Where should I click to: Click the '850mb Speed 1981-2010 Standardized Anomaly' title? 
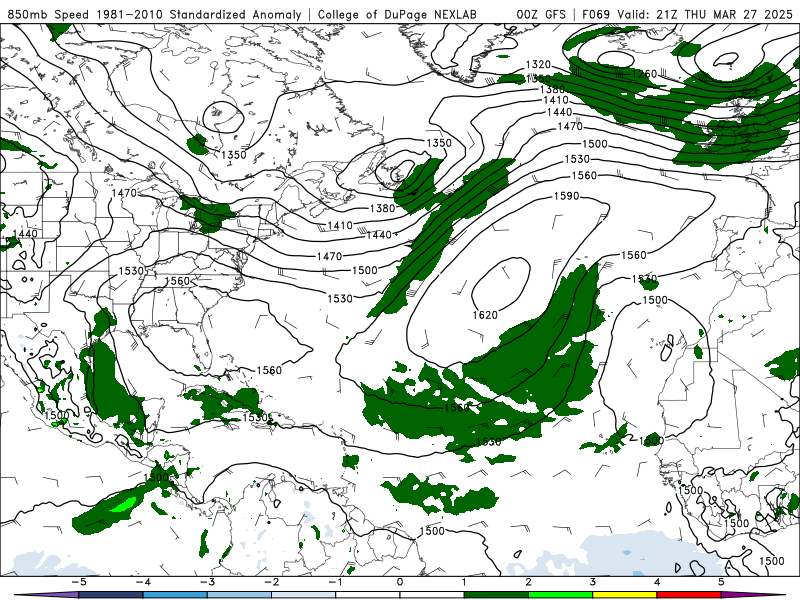point(154,15)
